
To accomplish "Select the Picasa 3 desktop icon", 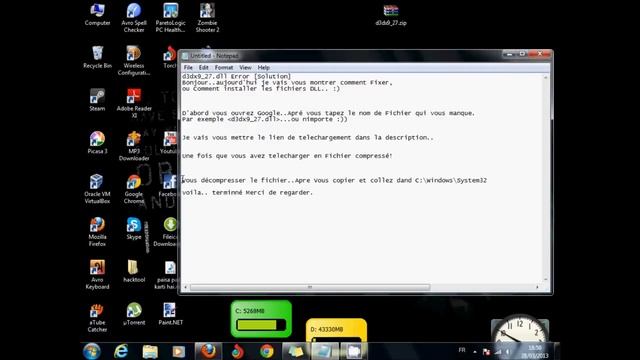I will click(97, 143).
